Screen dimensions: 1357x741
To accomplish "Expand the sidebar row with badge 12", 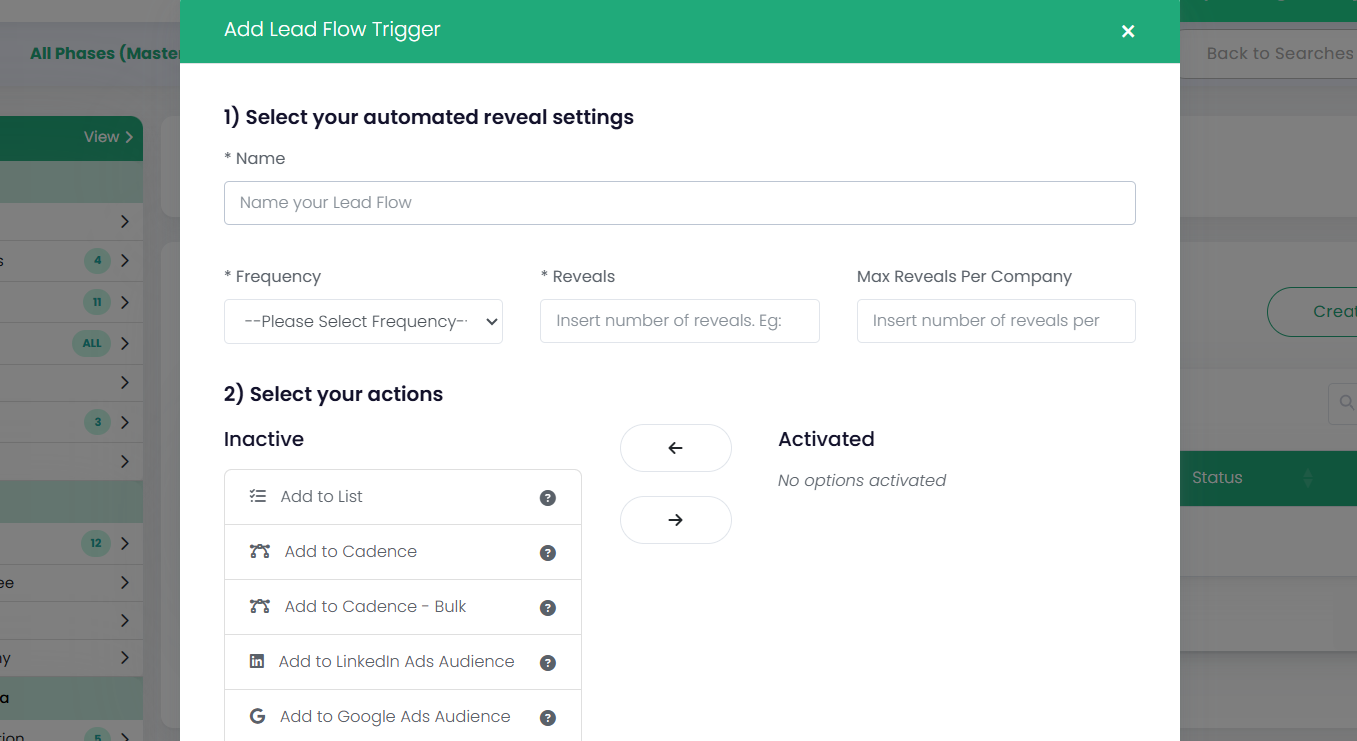I will [x=124, y=544].
